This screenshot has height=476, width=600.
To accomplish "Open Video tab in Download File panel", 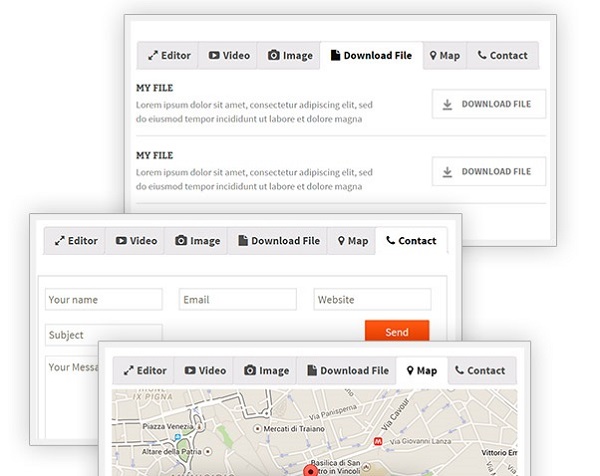I will 228,55.
